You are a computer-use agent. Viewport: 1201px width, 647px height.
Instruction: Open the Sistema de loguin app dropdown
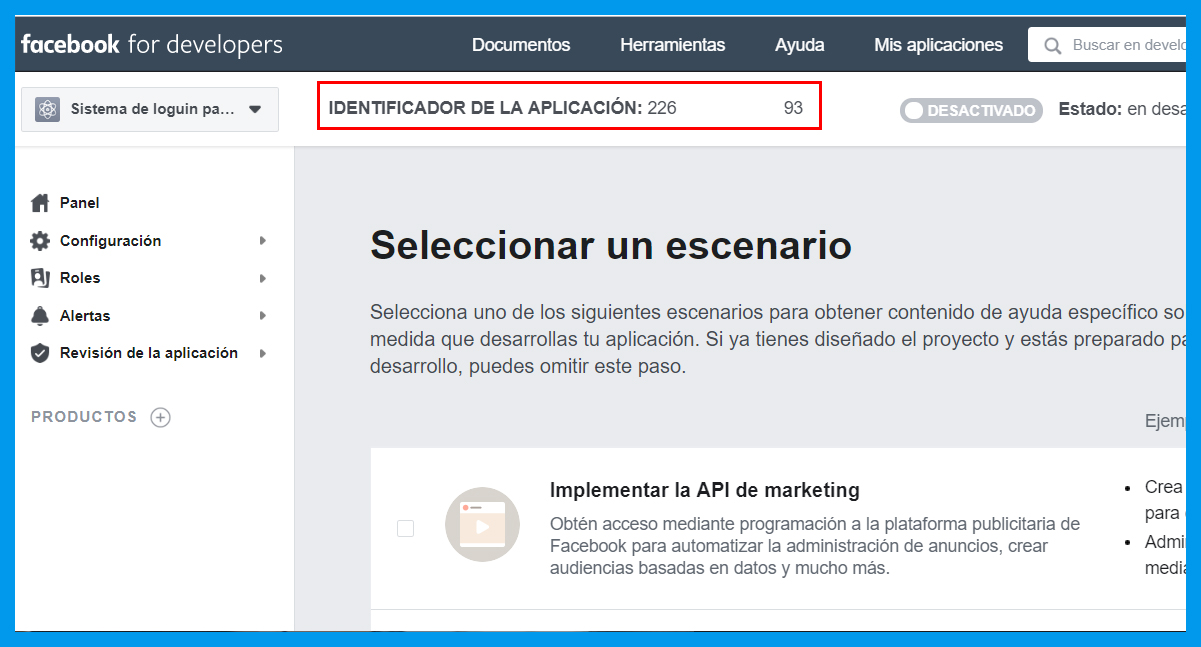click(x=150, y=109)
